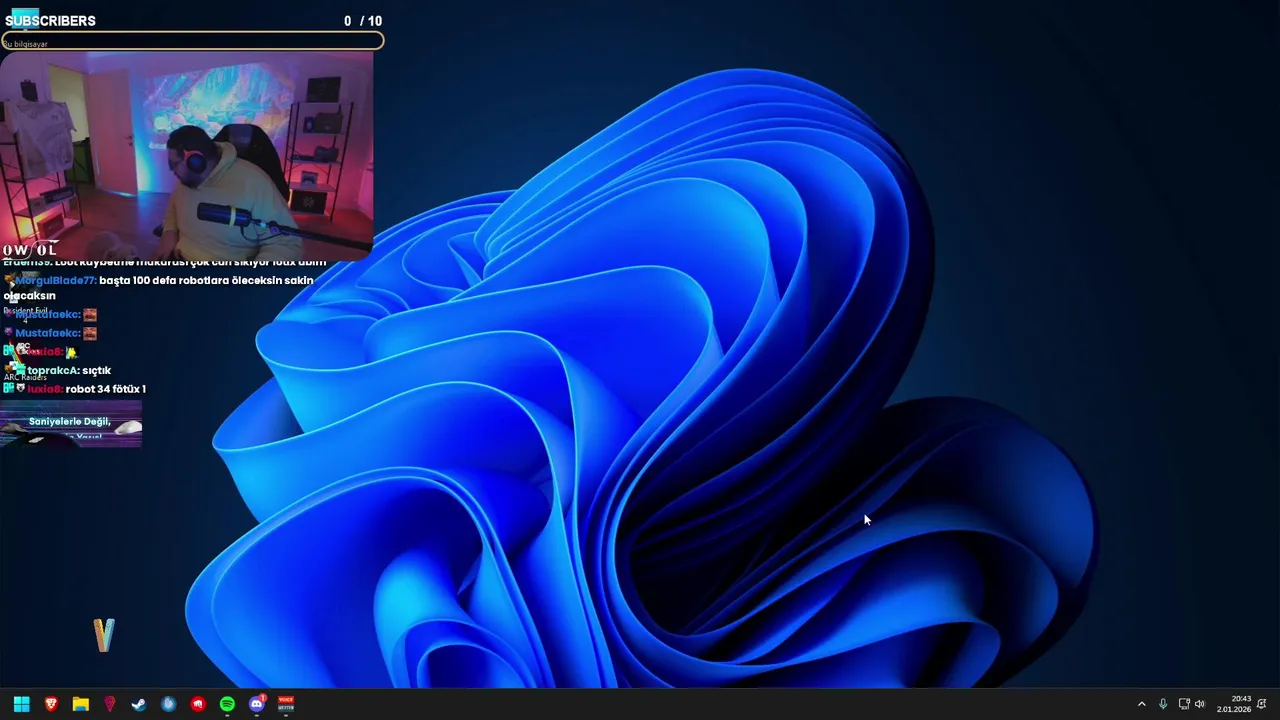Open the notification bell in the tray
The width and height of the screenshot is (1280, 720).
coord(1262,704)
